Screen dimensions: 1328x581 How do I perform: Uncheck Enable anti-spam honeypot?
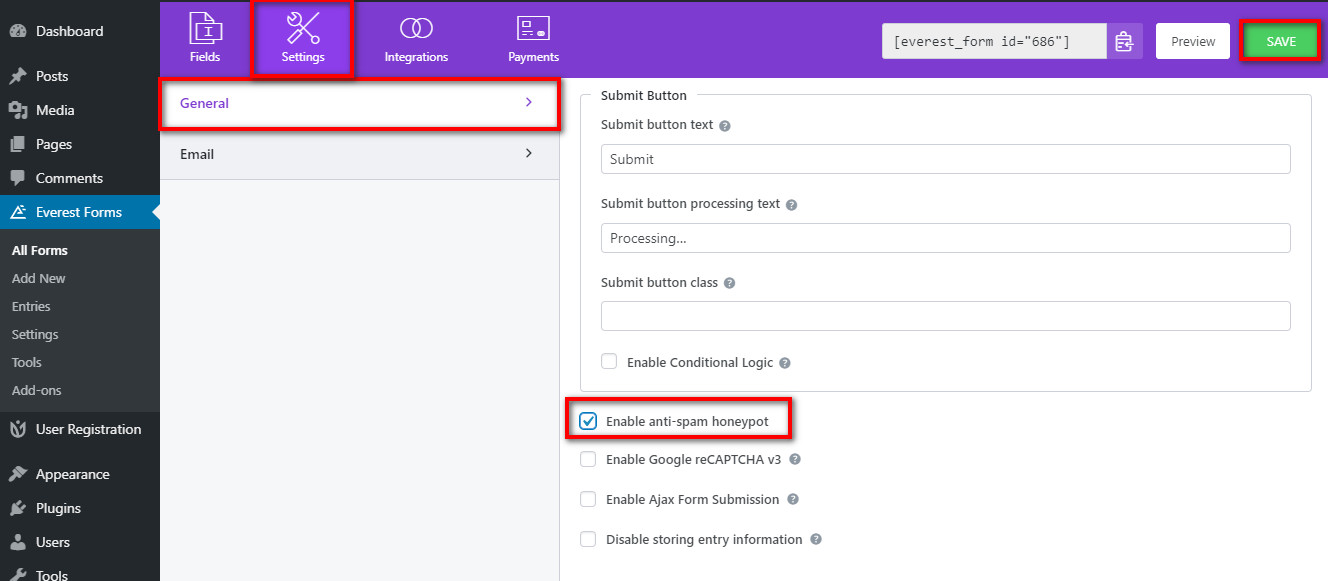tap(588, 421)
